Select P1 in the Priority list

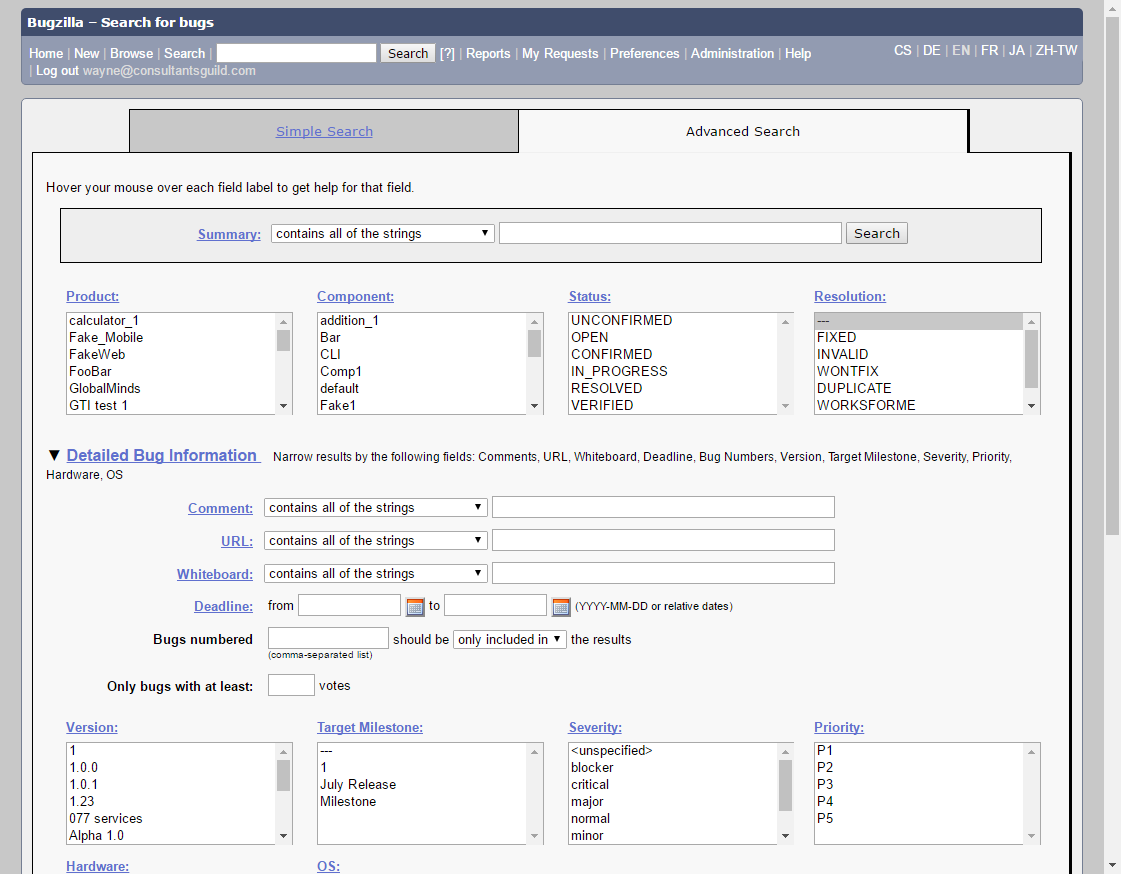coord(825,751)
